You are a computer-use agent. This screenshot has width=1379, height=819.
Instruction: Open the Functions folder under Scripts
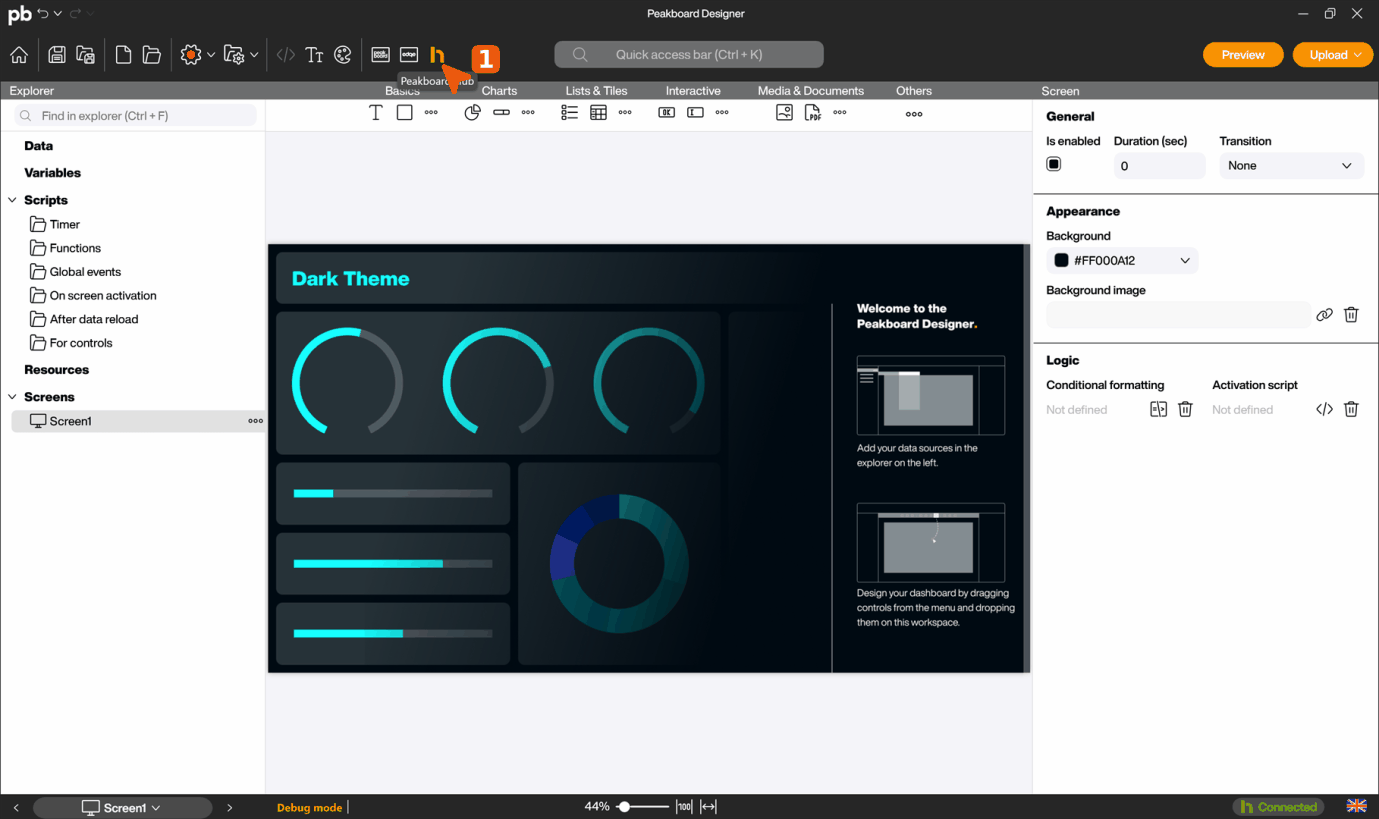click(x=75, y=248)
